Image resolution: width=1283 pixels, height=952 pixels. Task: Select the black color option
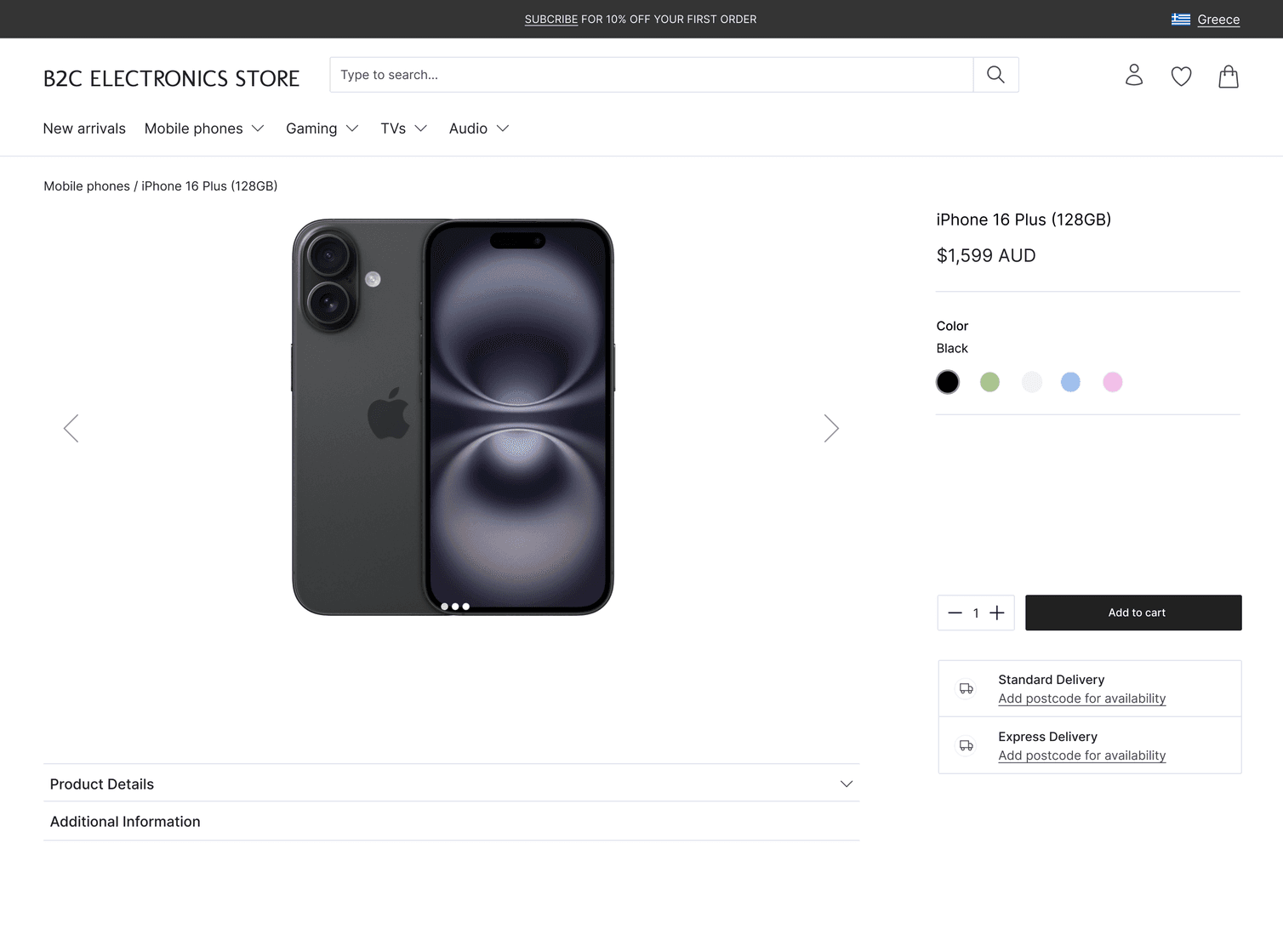[948, 382]
